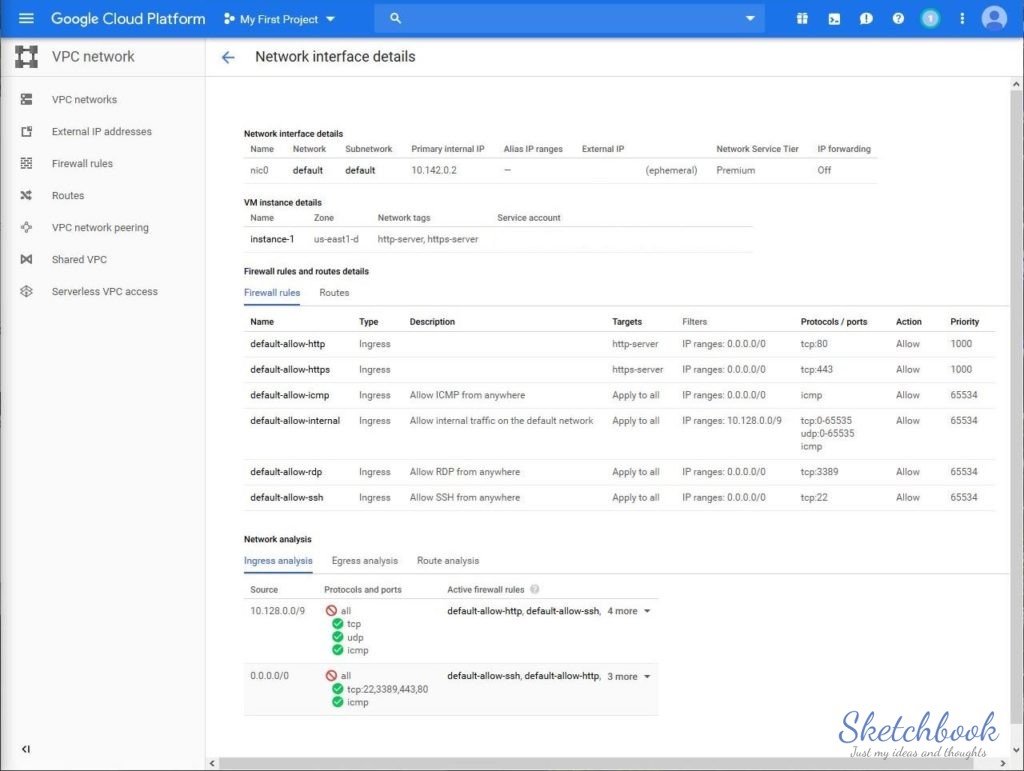
Task: Click the vertical scrollbar down arrow
Action: click(x=1016, y=750)
